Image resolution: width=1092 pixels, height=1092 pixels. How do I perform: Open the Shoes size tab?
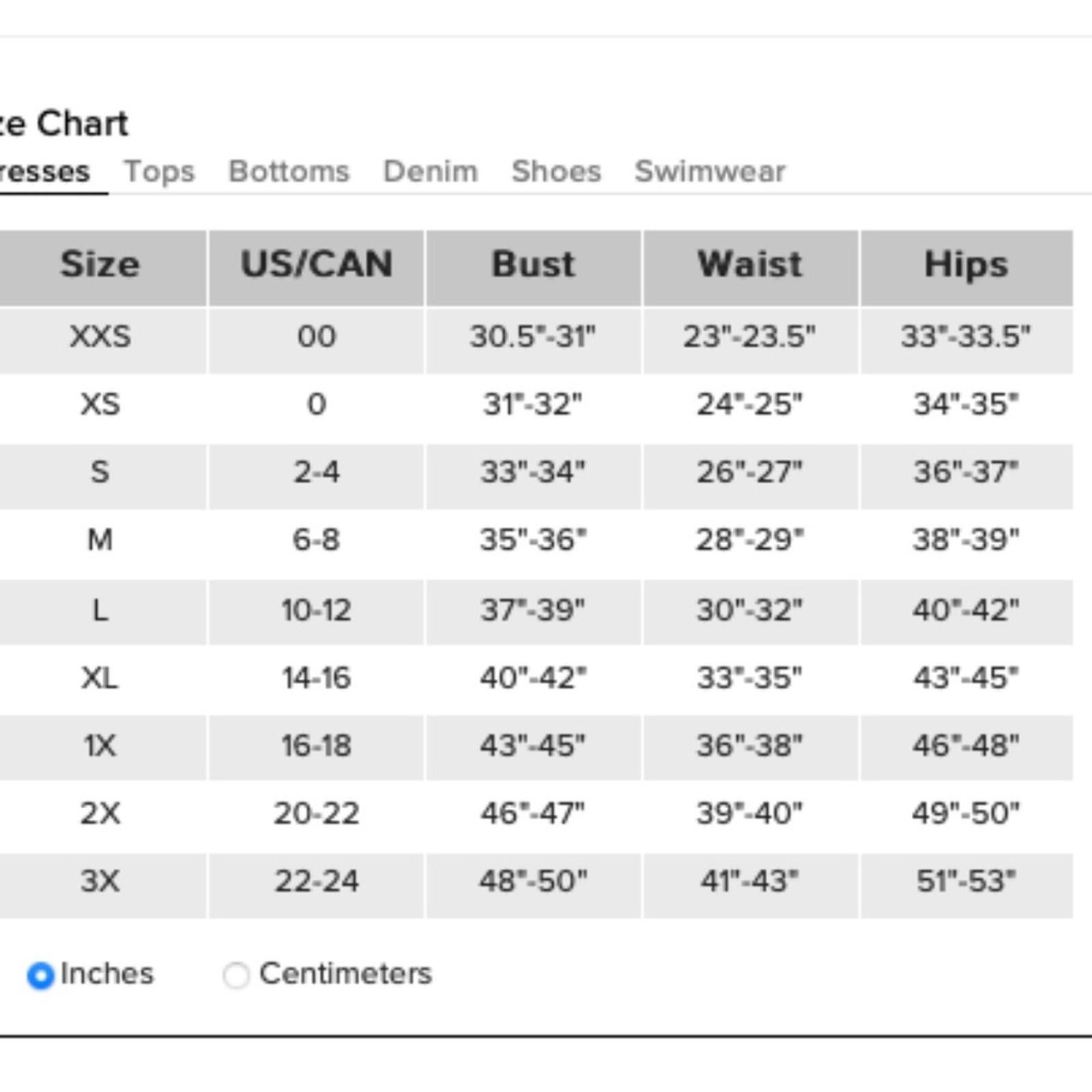point(556,171)
